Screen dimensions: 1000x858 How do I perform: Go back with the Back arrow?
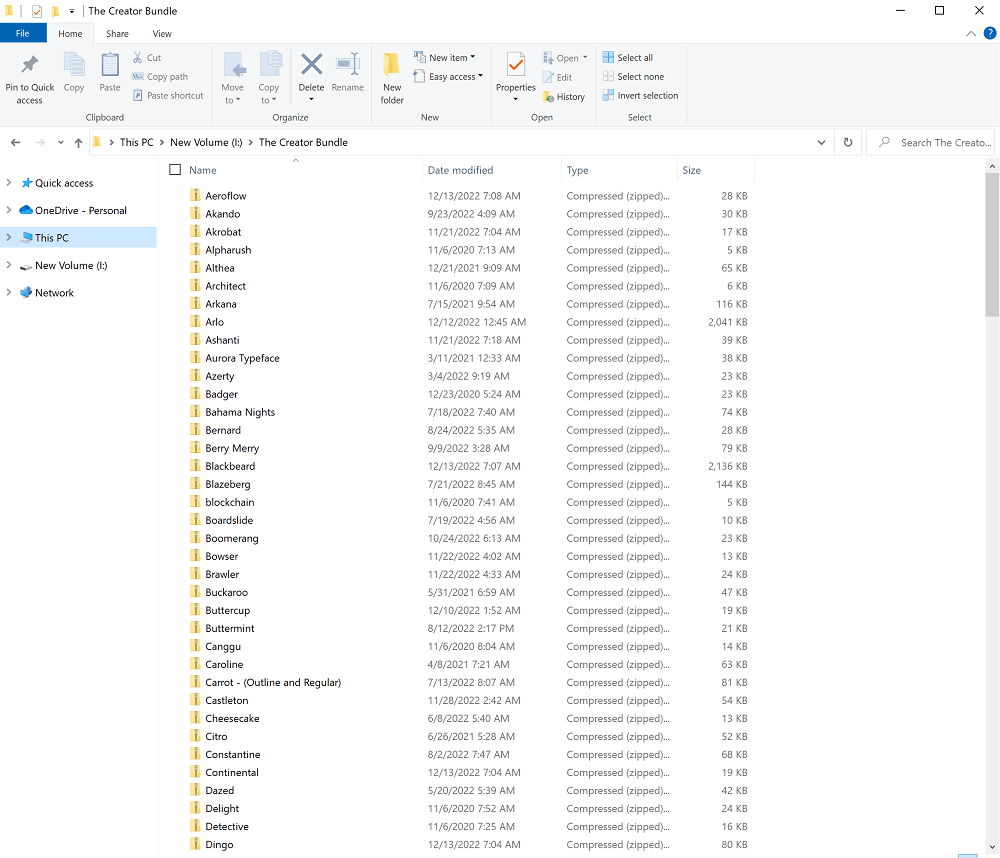16,142
